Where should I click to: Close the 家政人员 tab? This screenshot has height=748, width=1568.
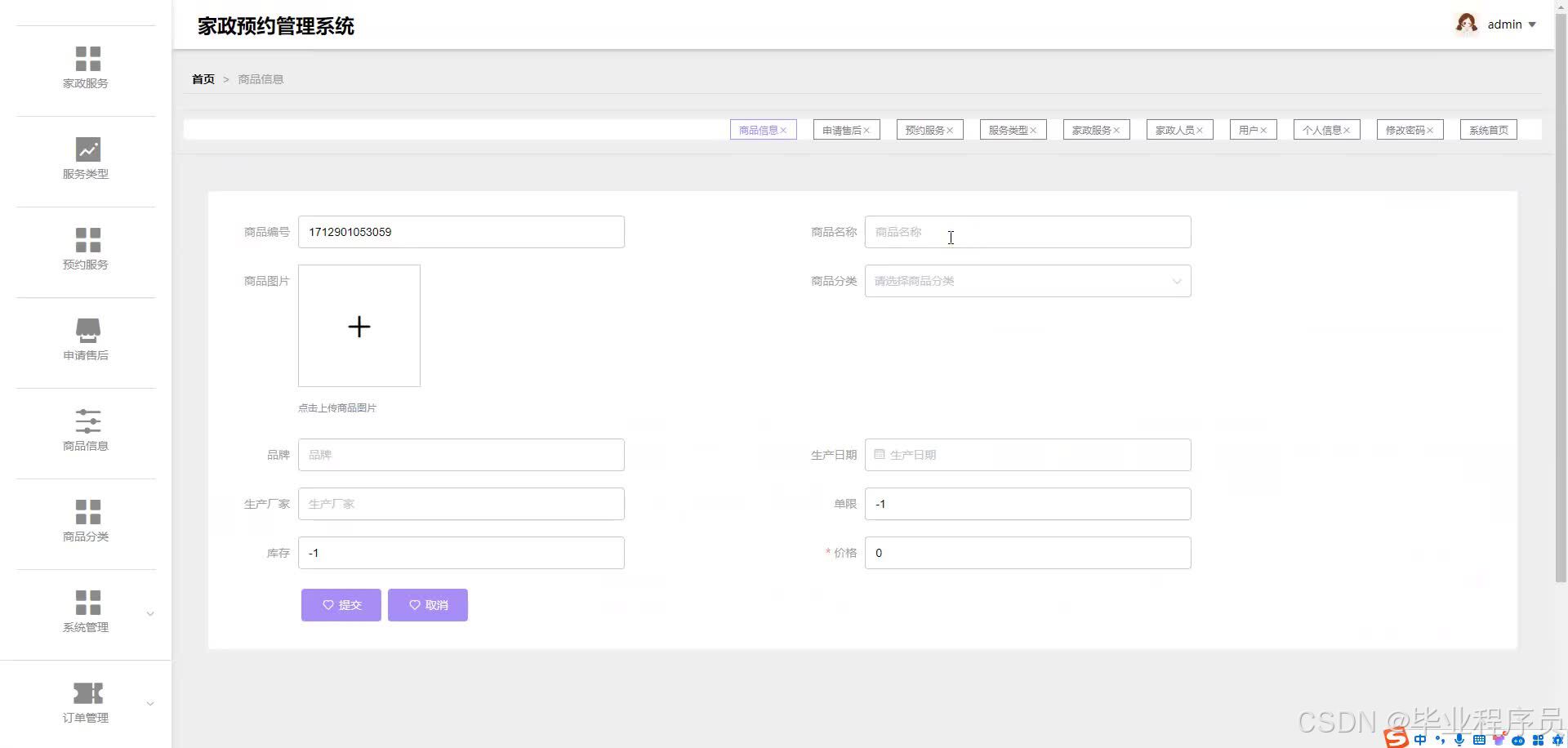[x=1200, y=131]
